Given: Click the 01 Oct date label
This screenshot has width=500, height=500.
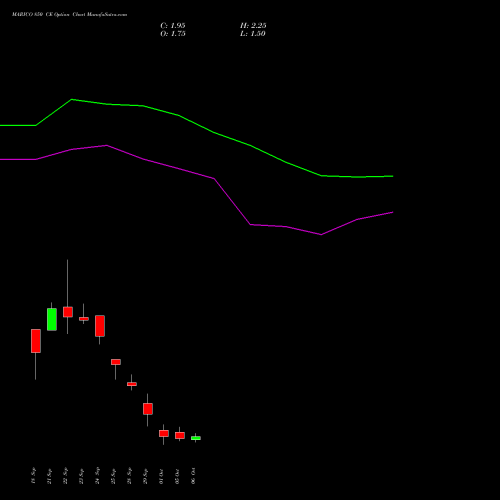Looking at the screenshot, I should click(x=161, y=476).
